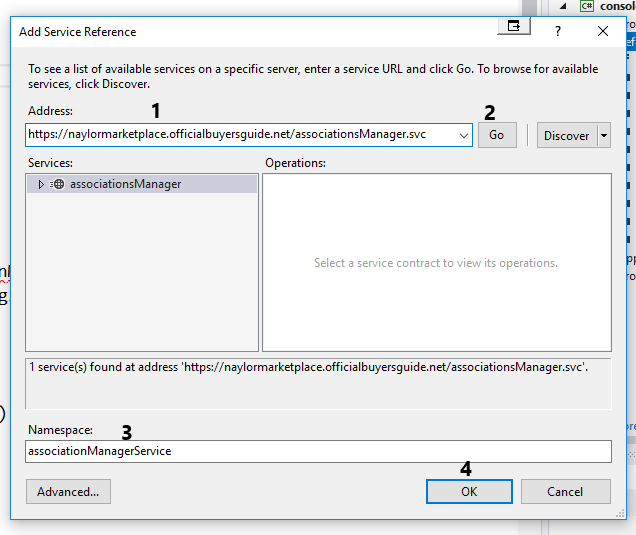The image size is (636, 535).
Task: Click the associationsManager globe service icon
Action: coord(57,184)
